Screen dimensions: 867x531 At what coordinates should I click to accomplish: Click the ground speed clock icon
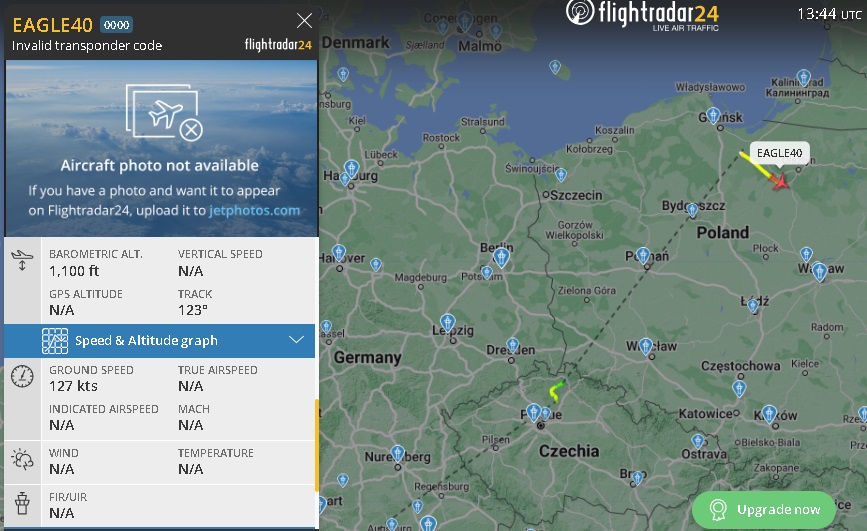(x=22, y=376)
